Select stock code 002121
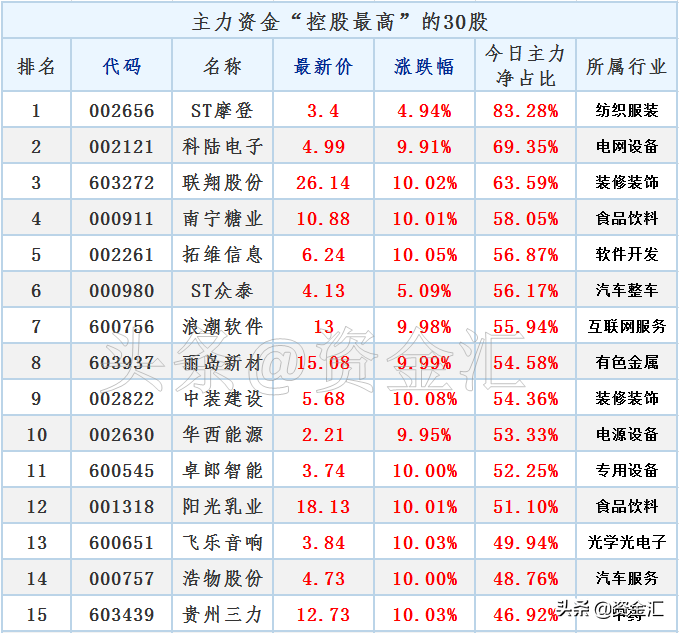The height and width of the screenshot is (633, 679). 122,147
